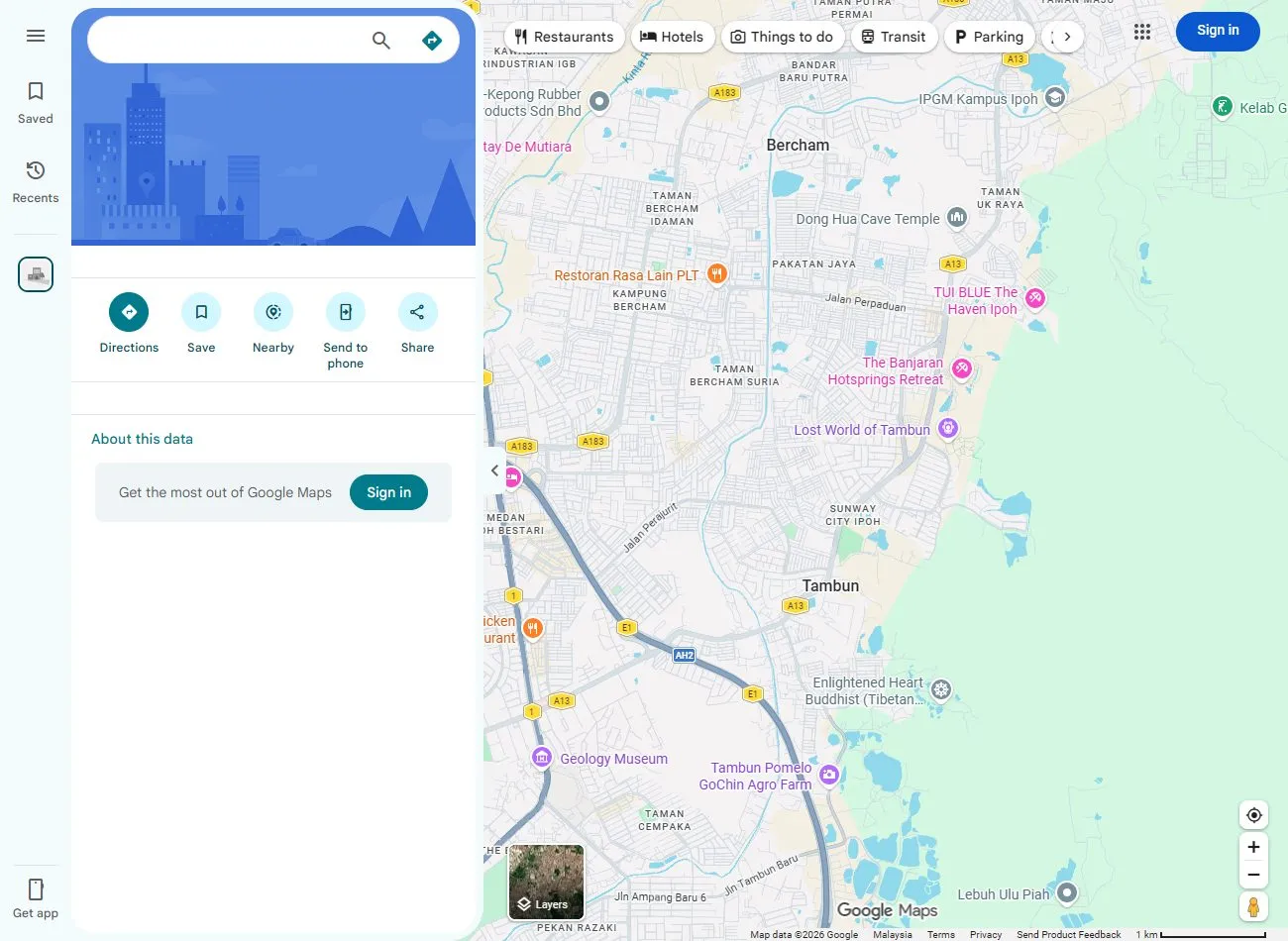This screenshot has width=1288, height=941.
Task: Open Street View pegman
Action: click(x=1253, y=906)
